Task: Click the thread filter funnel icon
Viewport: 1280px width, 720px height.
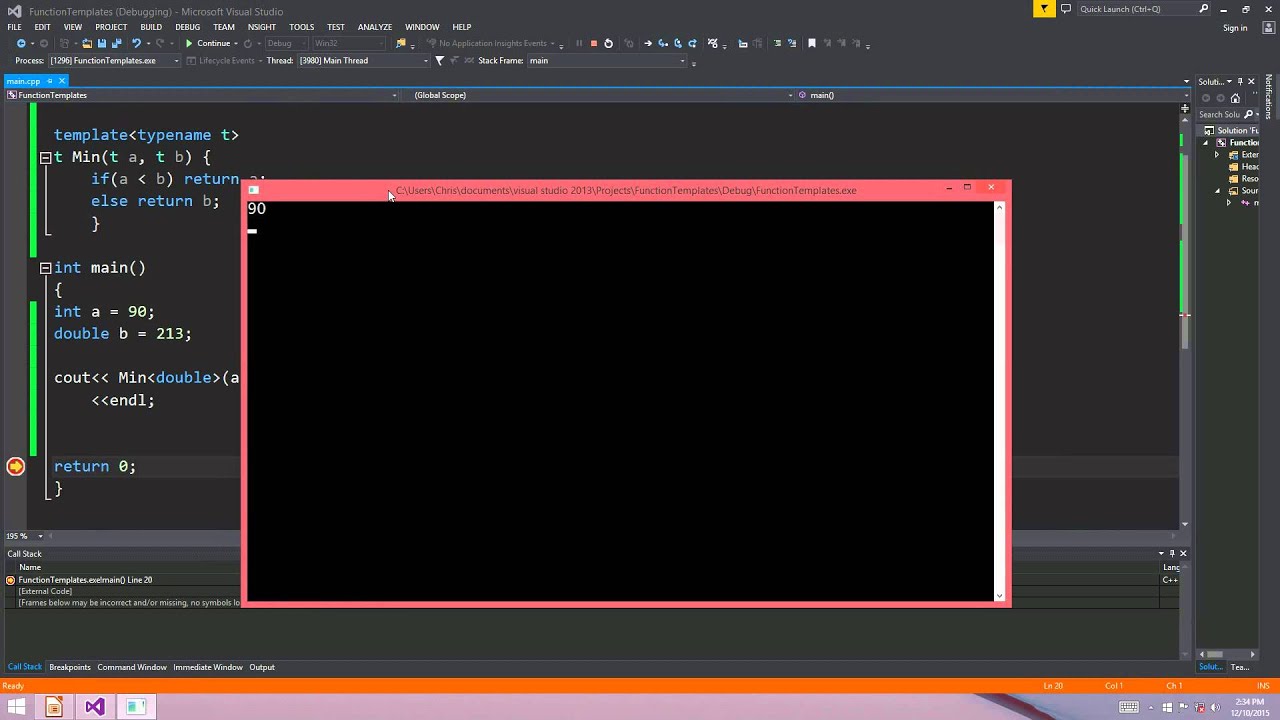Action: [439, 60]
